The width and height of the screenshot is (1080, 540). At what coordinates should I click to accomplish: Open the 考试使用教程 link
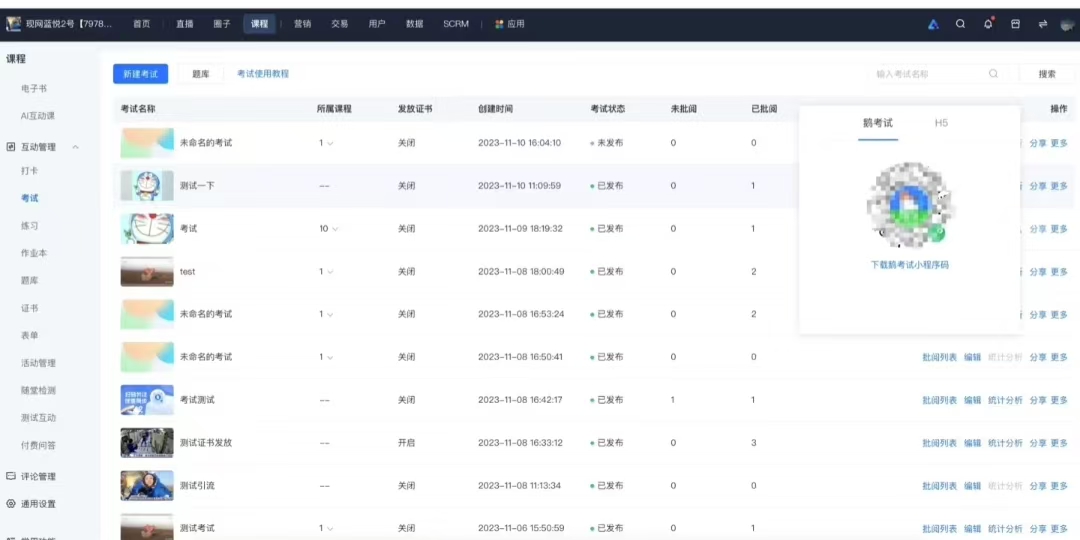[x=263, y=74]
